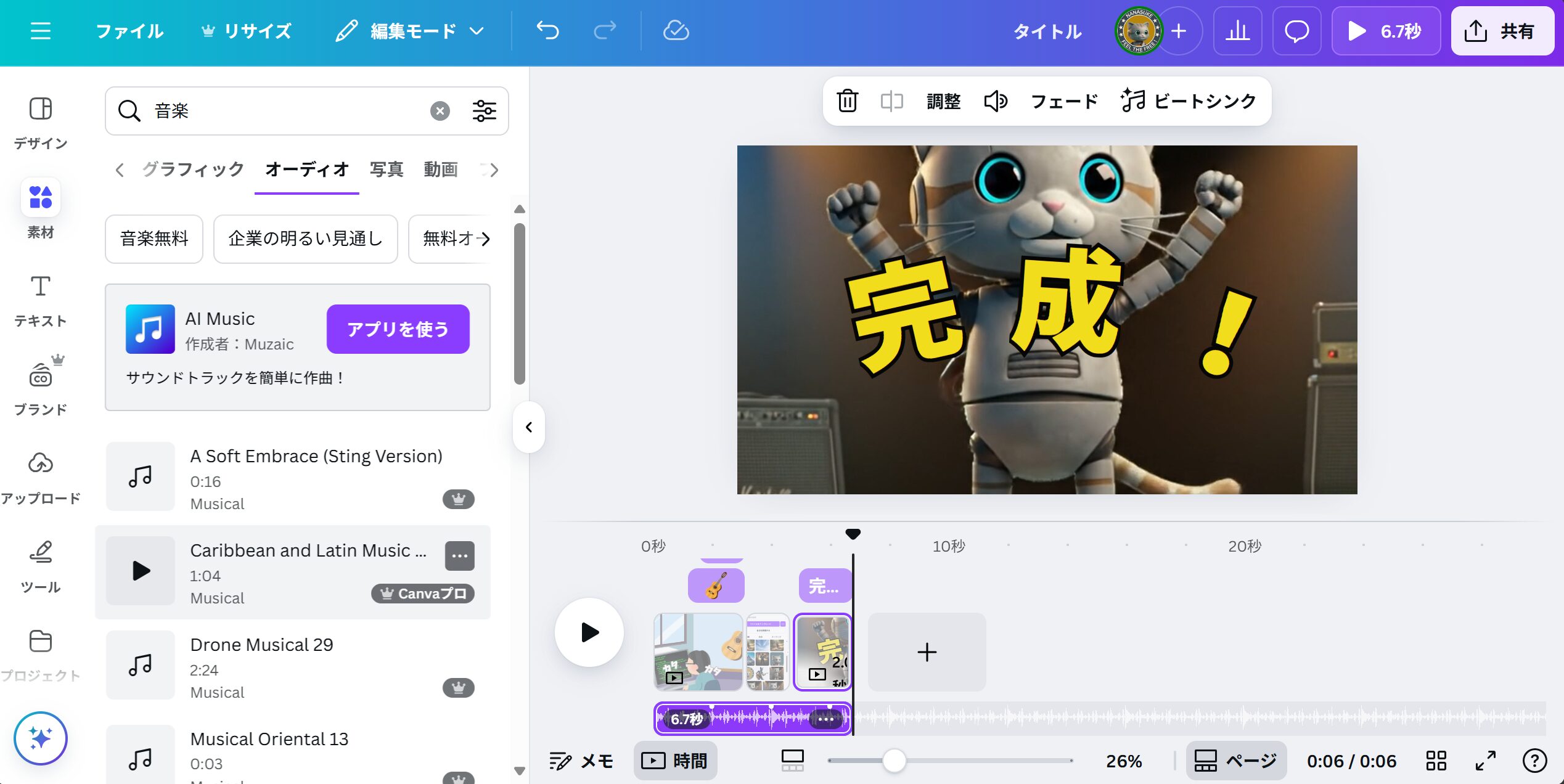
Task: Select the third page robot cat thumbnail
Action: 822,651
